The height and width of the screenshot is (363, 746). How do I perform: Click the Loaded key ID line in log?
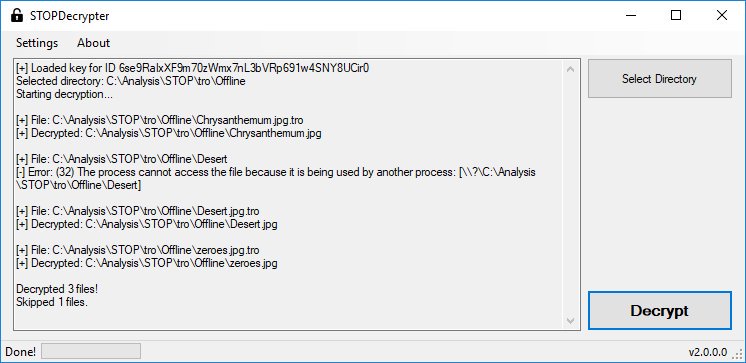[x=193, y=68]
